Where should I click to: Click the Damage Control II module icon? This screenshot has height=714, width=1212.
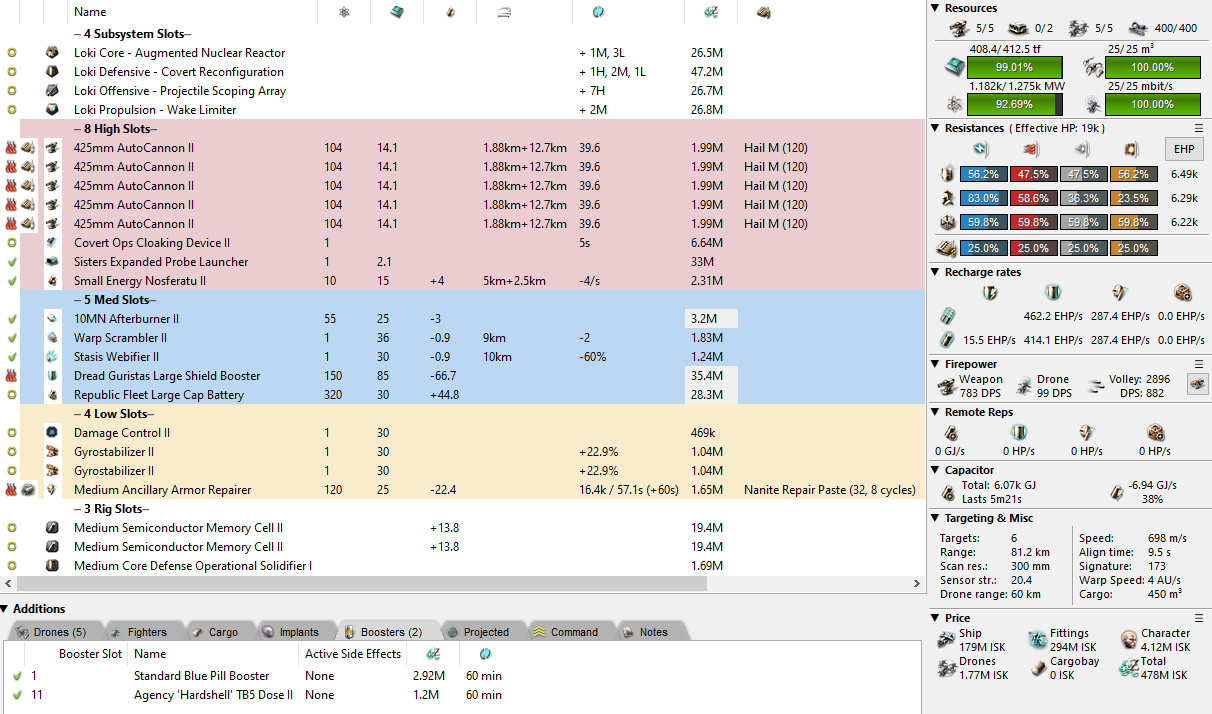coord(52,433)
